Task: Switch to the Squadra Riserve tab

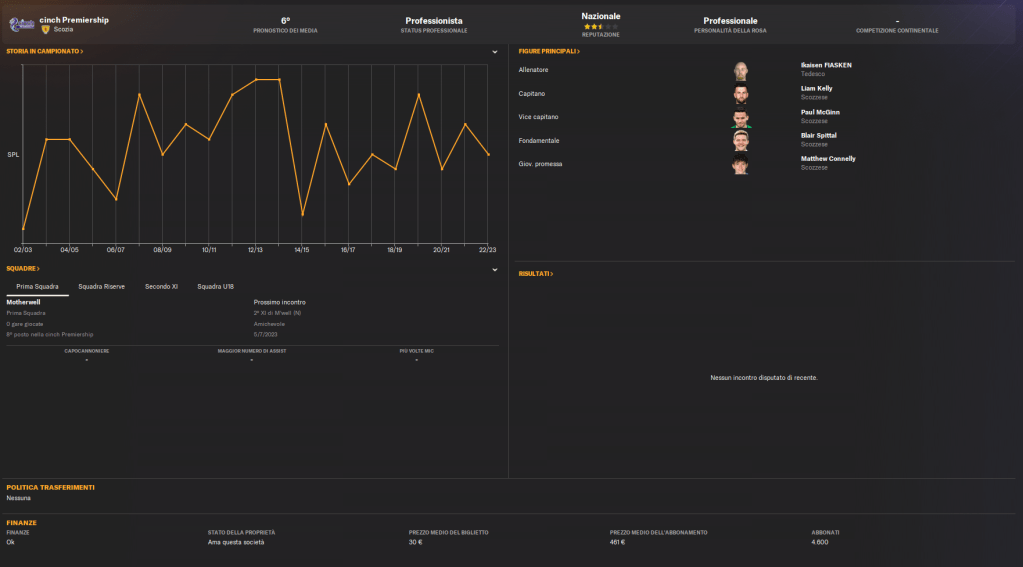Action: 101,287
